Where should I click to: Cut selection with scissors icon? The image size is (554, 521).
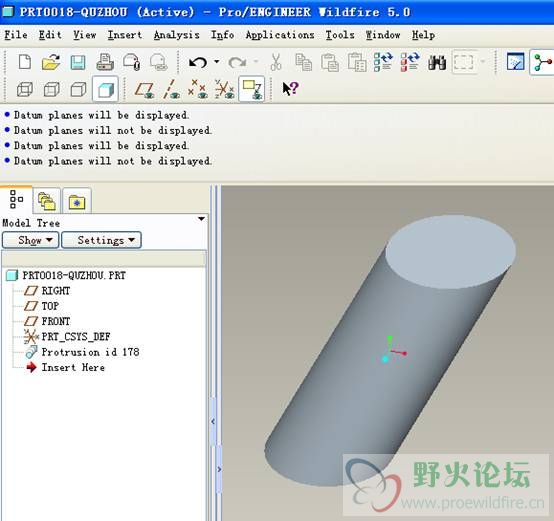coord(276,63)
